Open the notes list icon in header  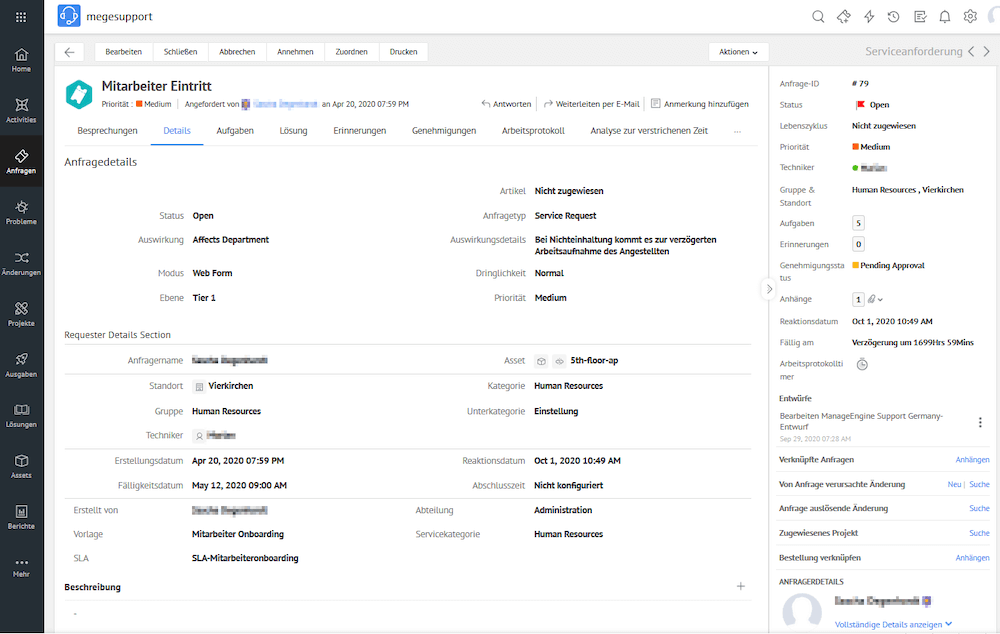point(920,17)
